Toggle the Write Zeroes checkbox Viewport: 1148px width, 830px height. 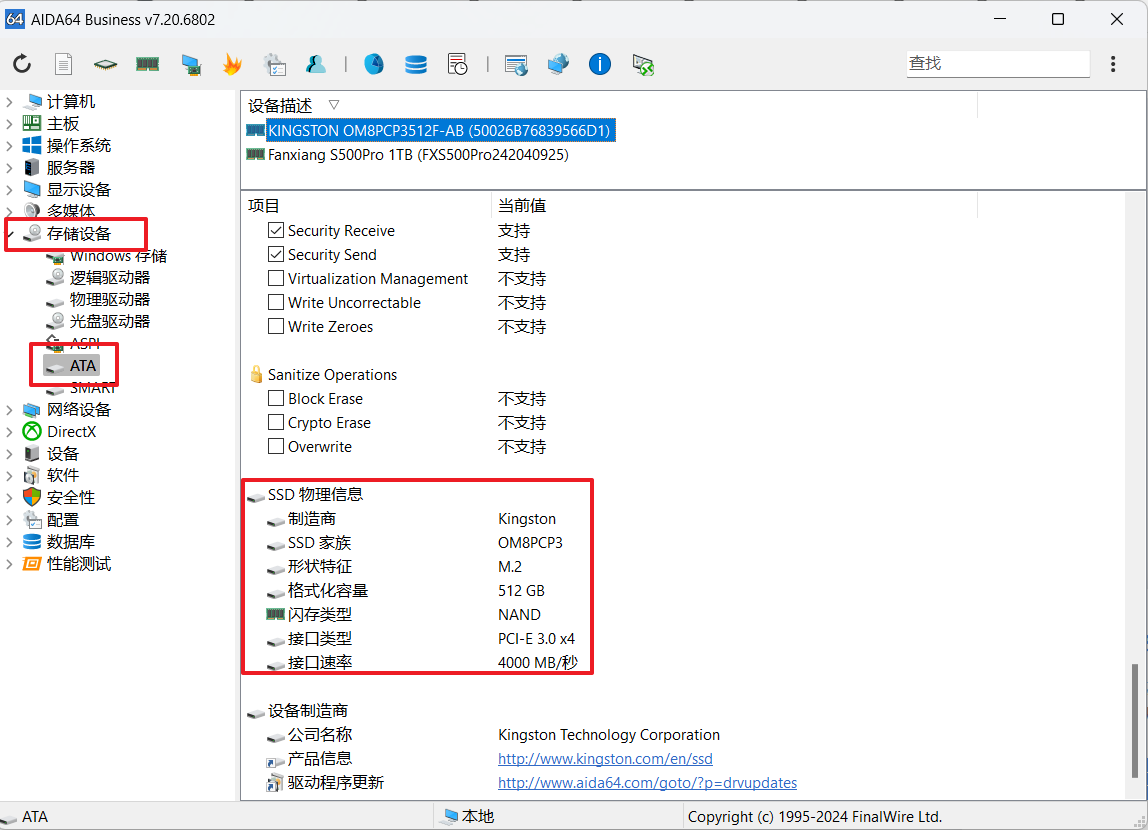(x=276, y=326)
